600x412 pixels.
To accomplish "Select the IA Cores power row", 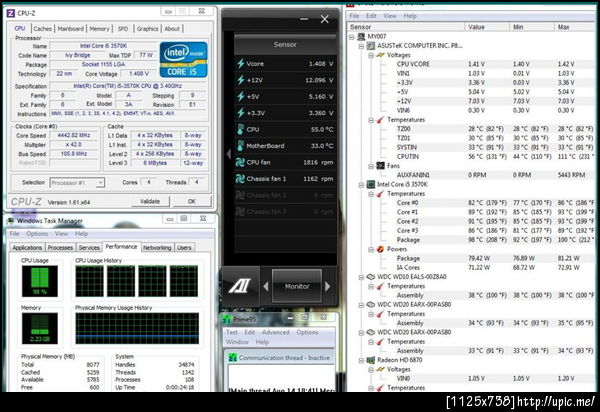I will 471,267.
